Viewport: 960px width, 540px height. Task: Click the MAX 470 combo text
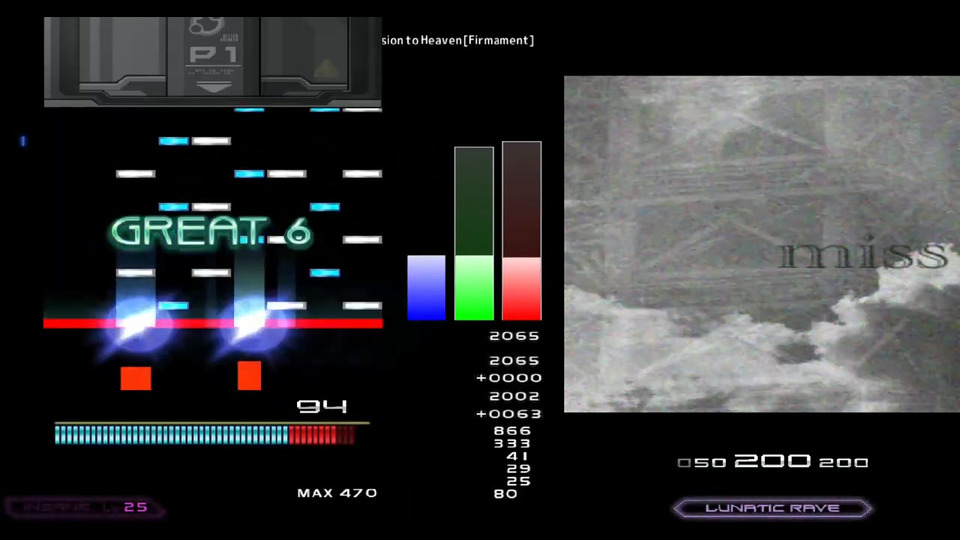point(337,493)
